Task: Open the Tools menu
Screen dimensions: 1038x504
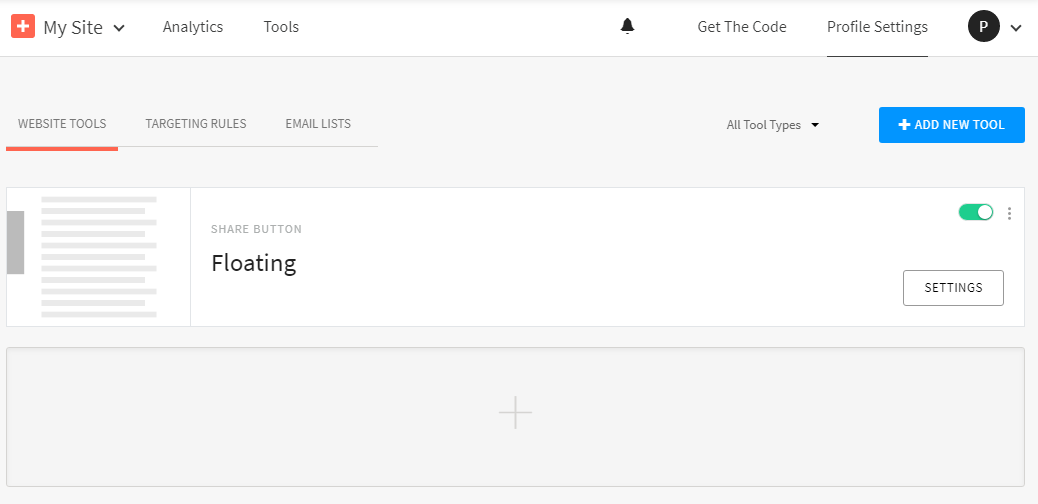Action: click(x=281, y=27)
